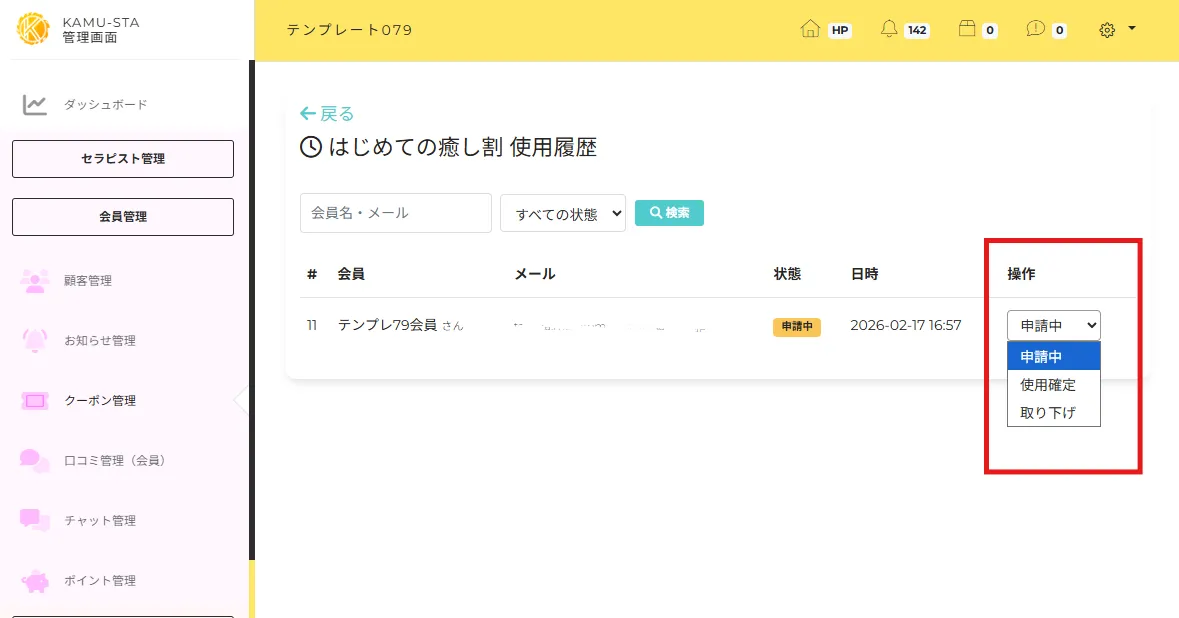Image resolution: width=1179 pixels, height=618 pixels.
Task: Go to お知らせ管理 page
Action: (99, 341)
